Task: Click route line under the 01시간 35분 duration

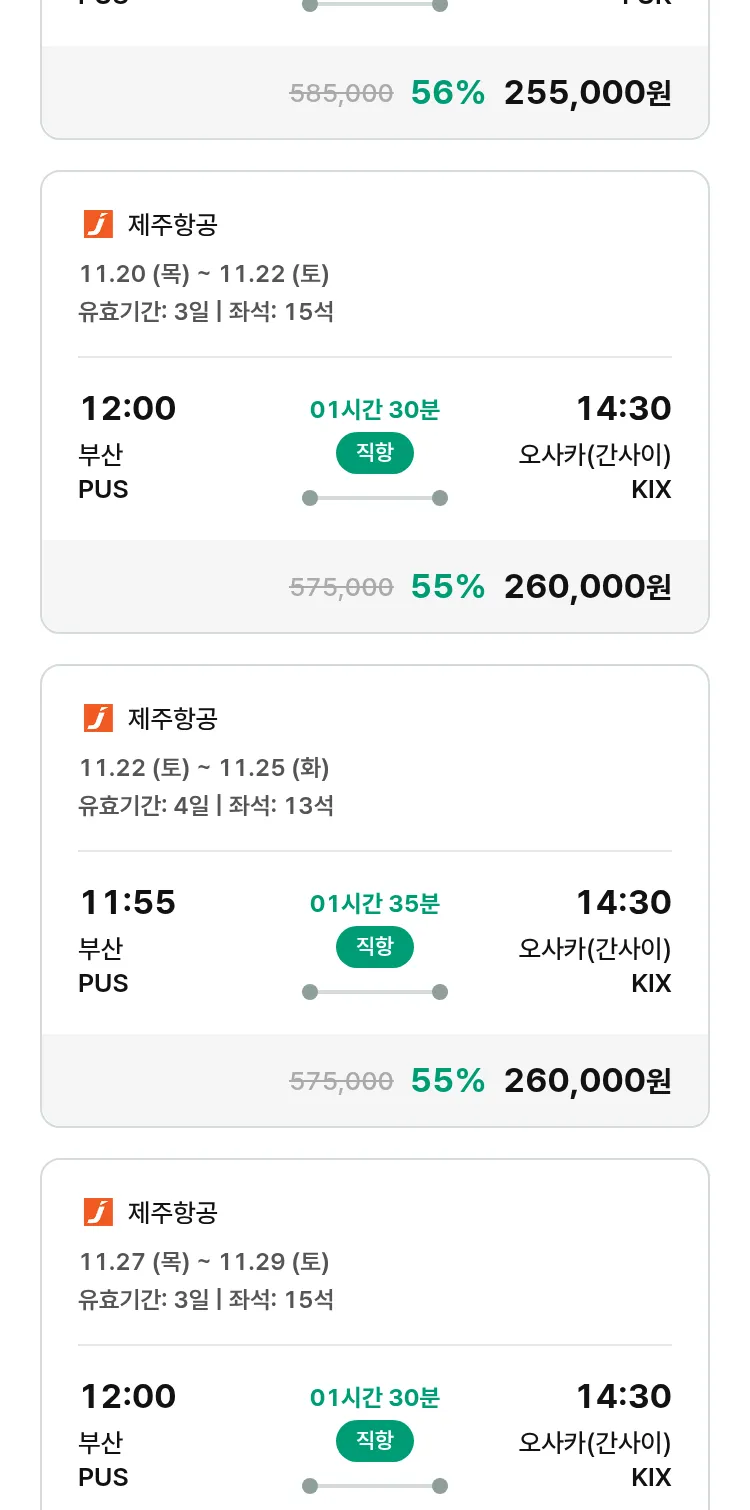Action: click(375, 992)
